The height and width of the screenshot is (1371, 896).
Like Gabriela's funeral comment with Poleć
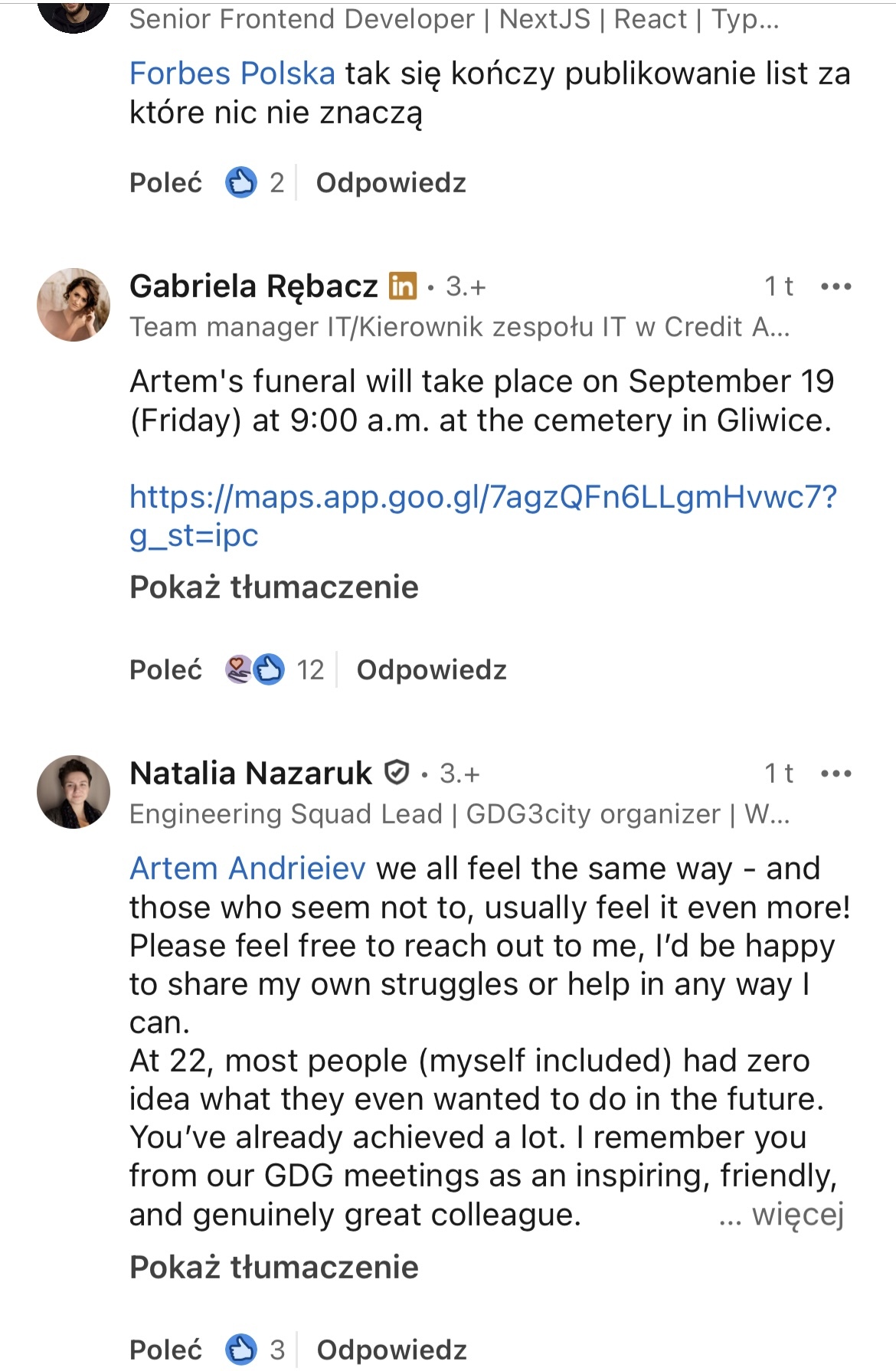click(x=166, y=670)
